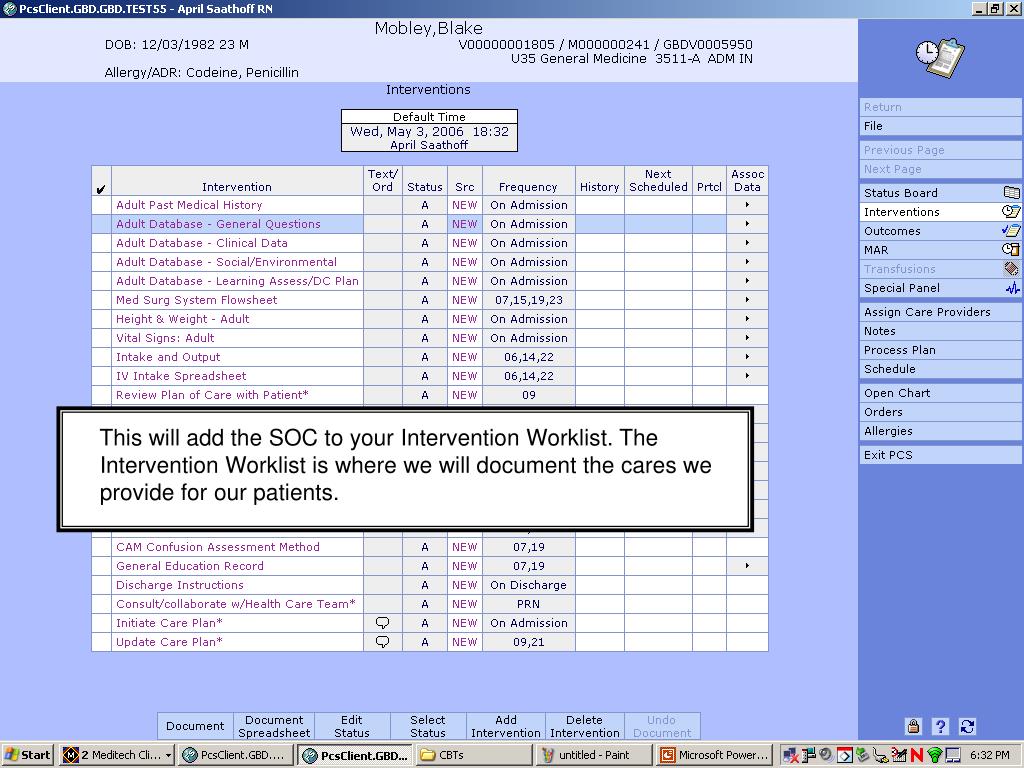Open Allergies from the sidebar
Image resolution: width=1024 pixels, height=768 pixels.
[x=940, y=431]
